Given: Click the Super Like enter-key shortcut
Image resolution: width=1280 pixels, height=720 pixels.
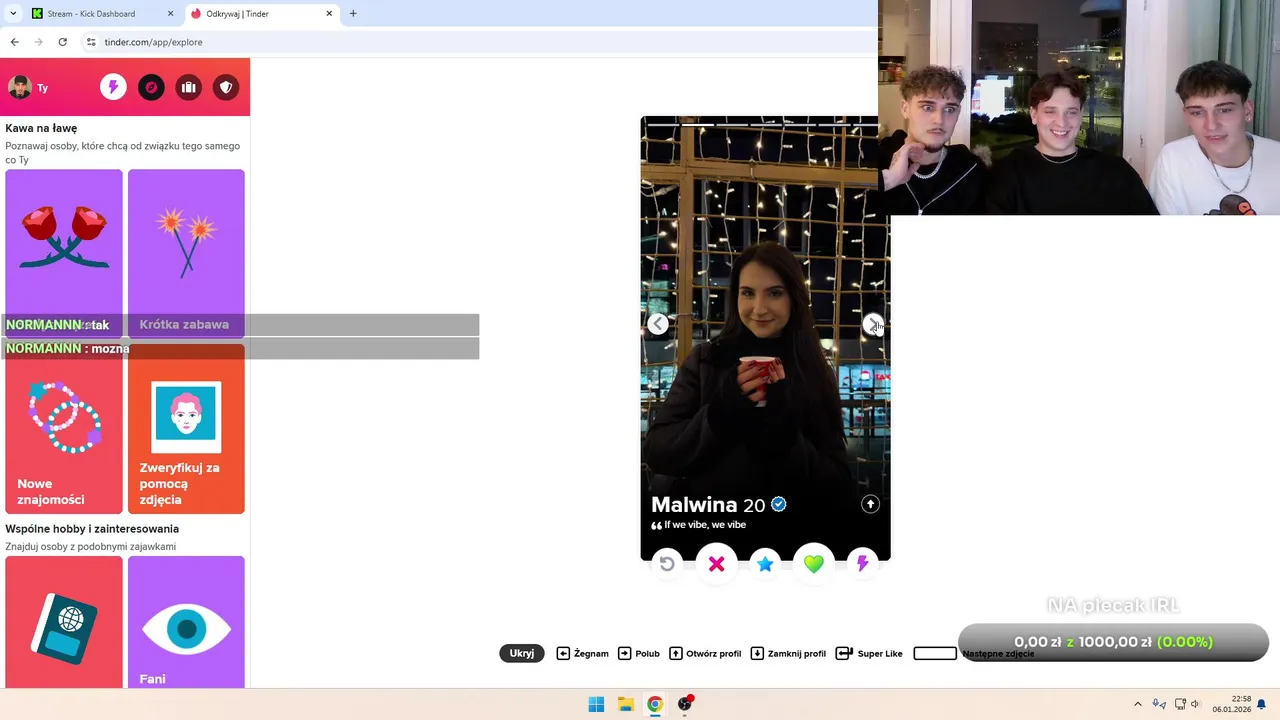Looking at the screenshot, I should coord(844,653).
